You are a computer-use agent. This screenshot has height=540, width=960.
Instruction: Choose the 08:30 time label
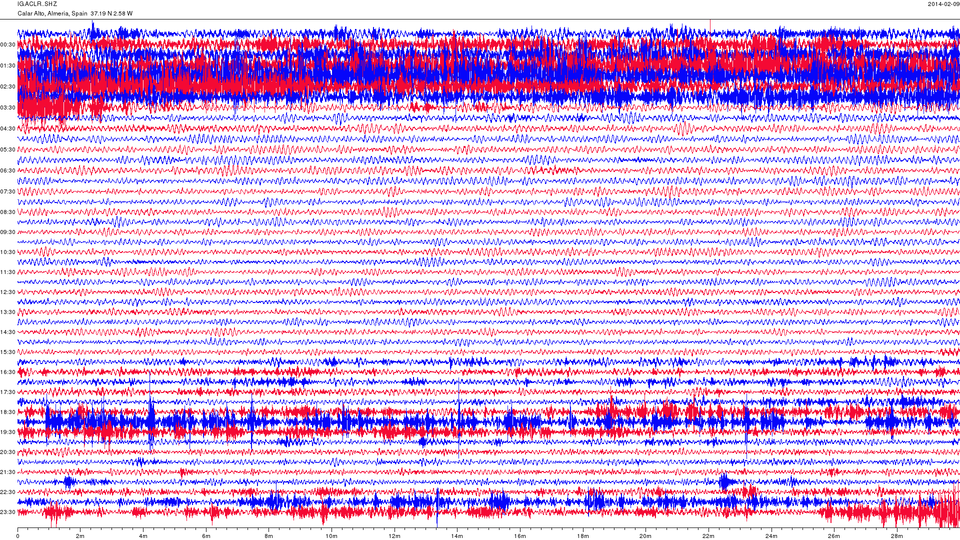point(8,212)
